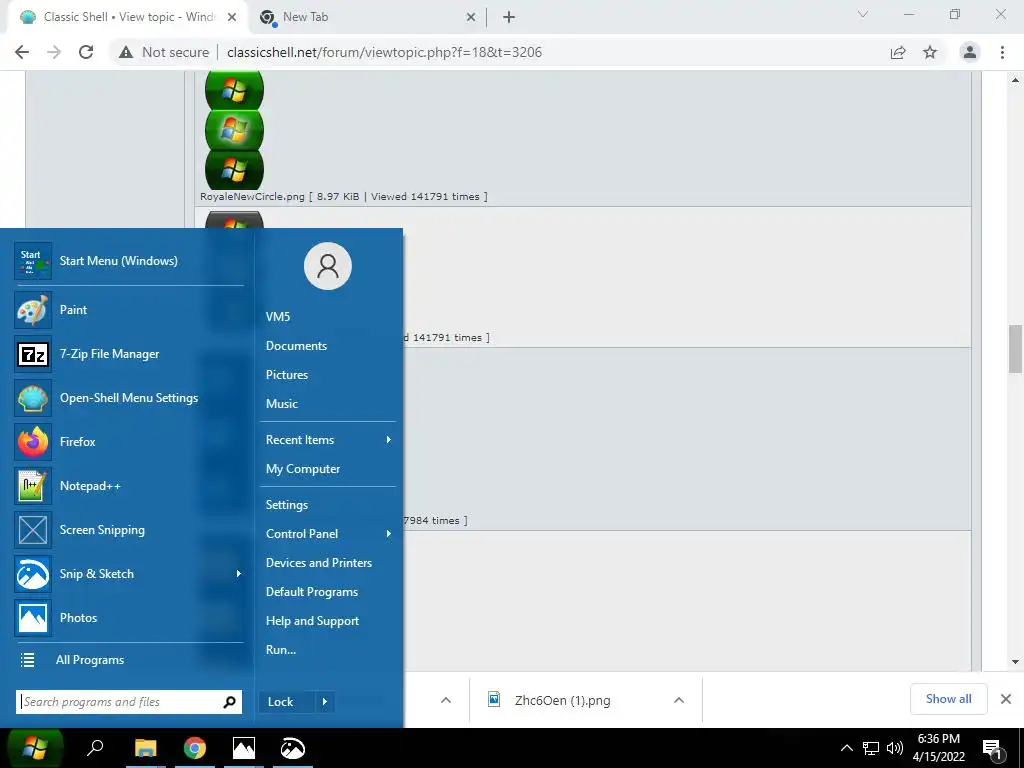
Task: Go back to previous page
Action: click(x=22, y=52)
